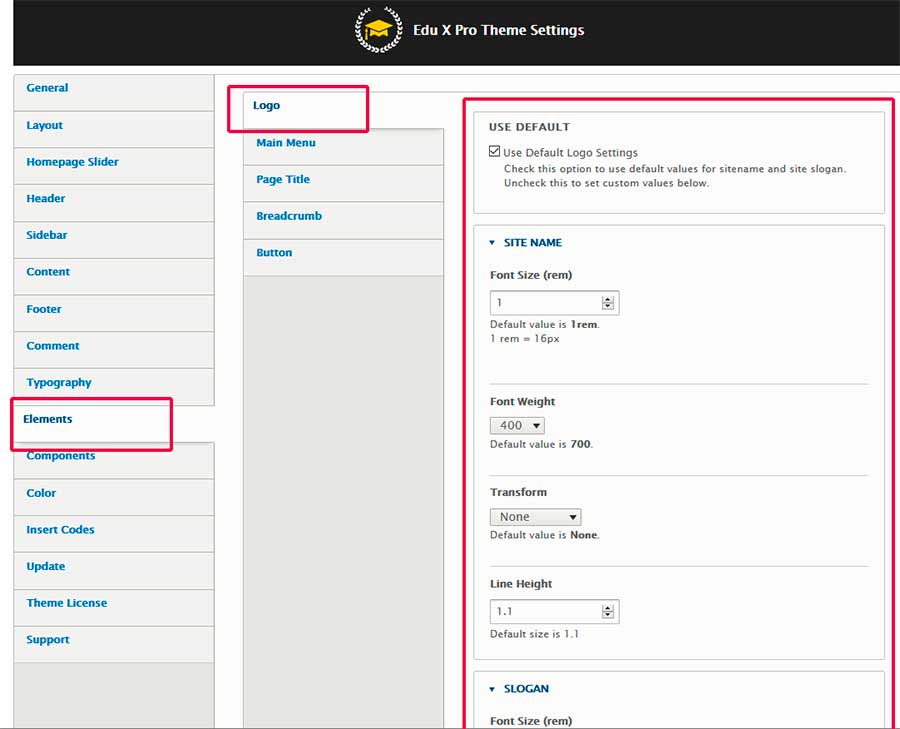Image resolution: width=900 pixels, height=729 pixels.
Task: Open the Theme License tab
Action: pos(66,603)
